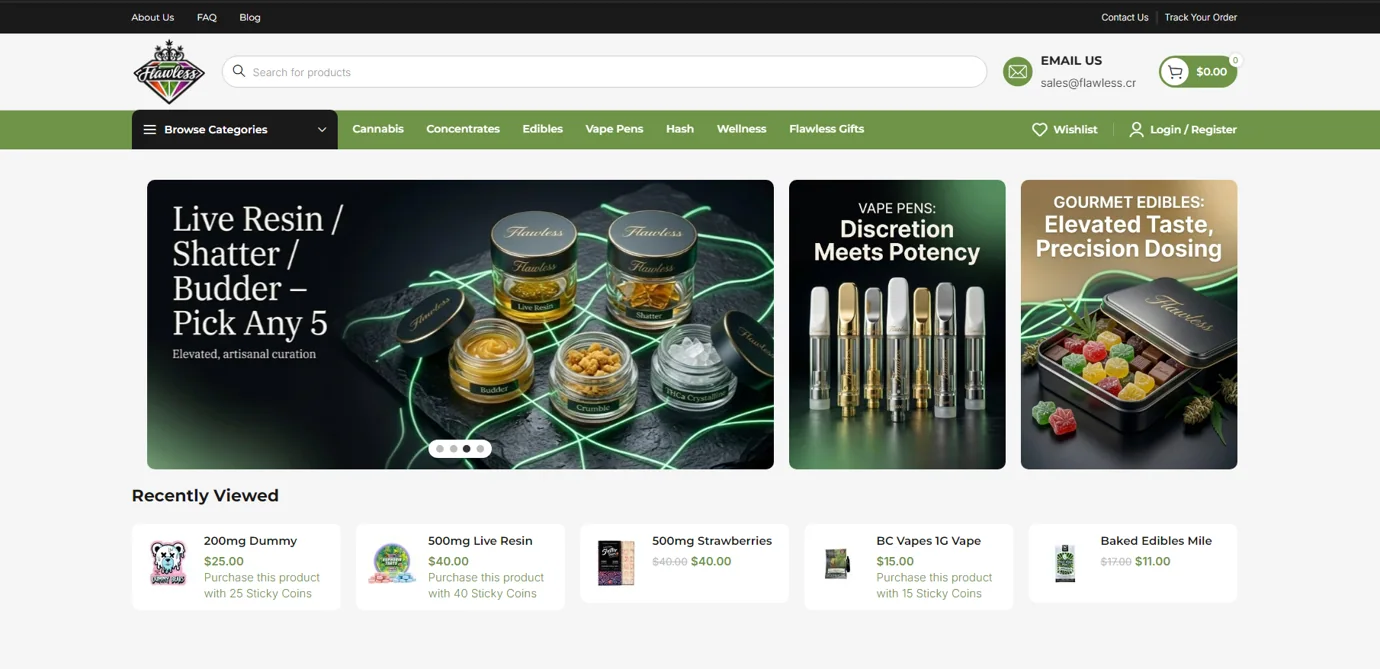The width and height of the screenshot is (1380, 669).
Task: Click the cart item count badge
Action: [1235, 60]
